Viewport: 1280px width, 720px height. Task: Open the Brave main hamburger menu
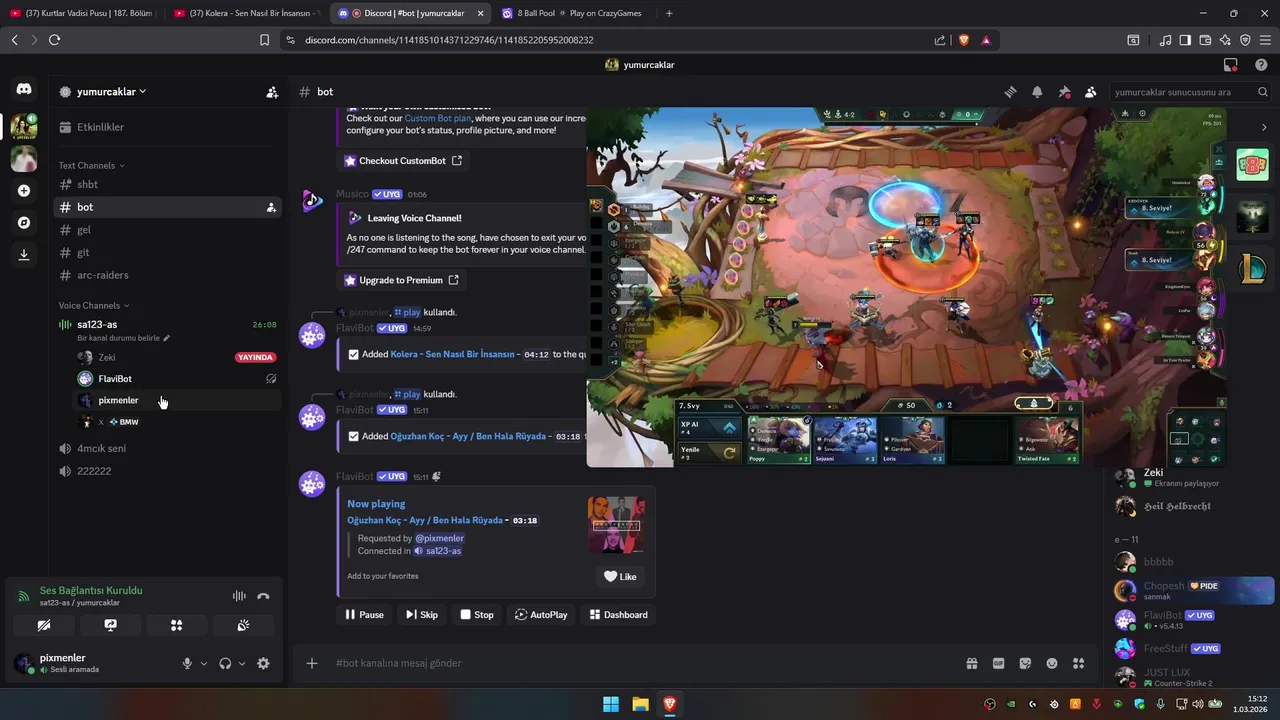click(1266, 40)
